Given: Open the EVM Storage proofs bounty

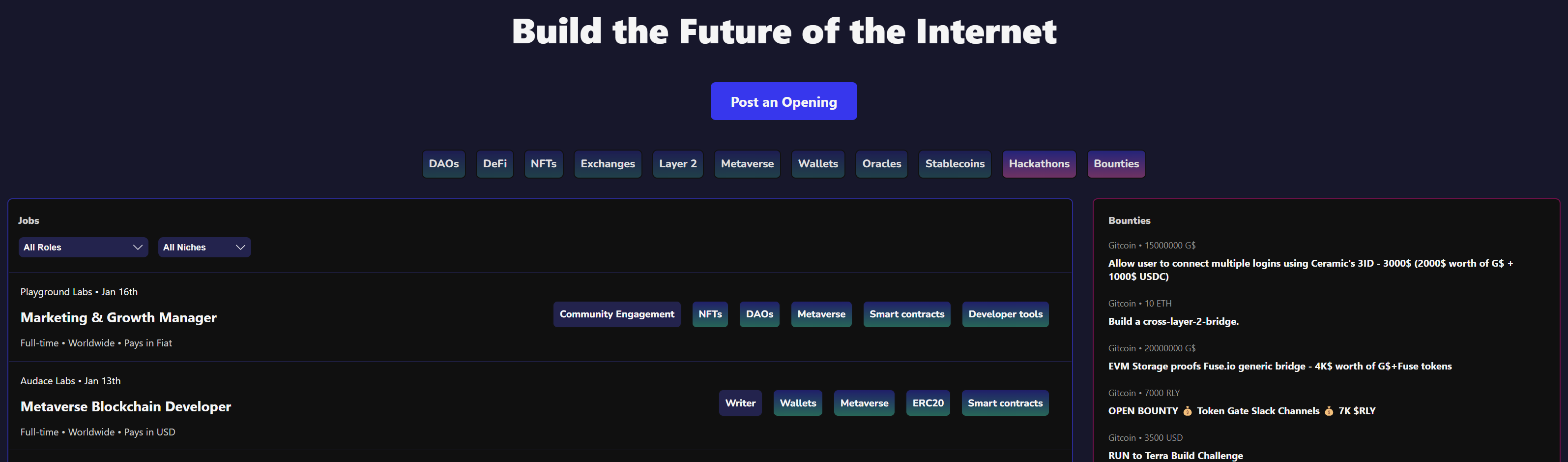Looking at the screenshot, I should tap(1279, 367).
